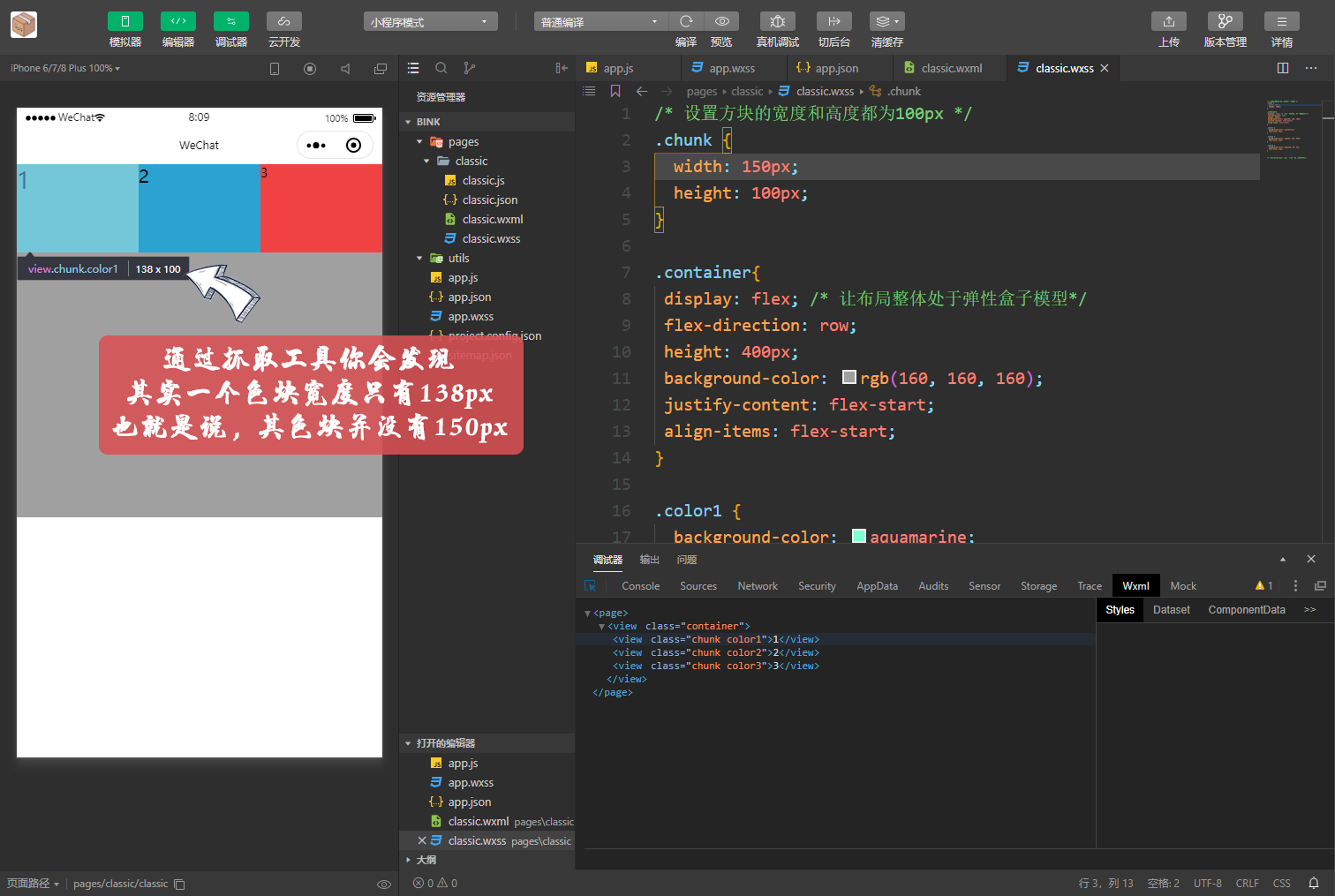Open the Dataset pane tab
1335x896 pixels.
[1172, 610]
